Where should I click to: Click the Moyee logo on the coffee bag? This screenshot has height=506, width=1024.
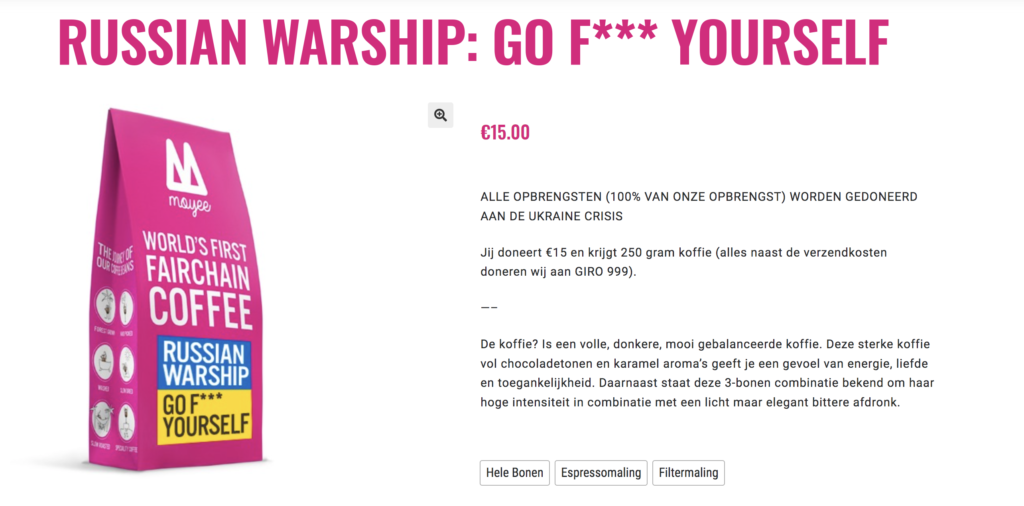[x=185, y=172]
